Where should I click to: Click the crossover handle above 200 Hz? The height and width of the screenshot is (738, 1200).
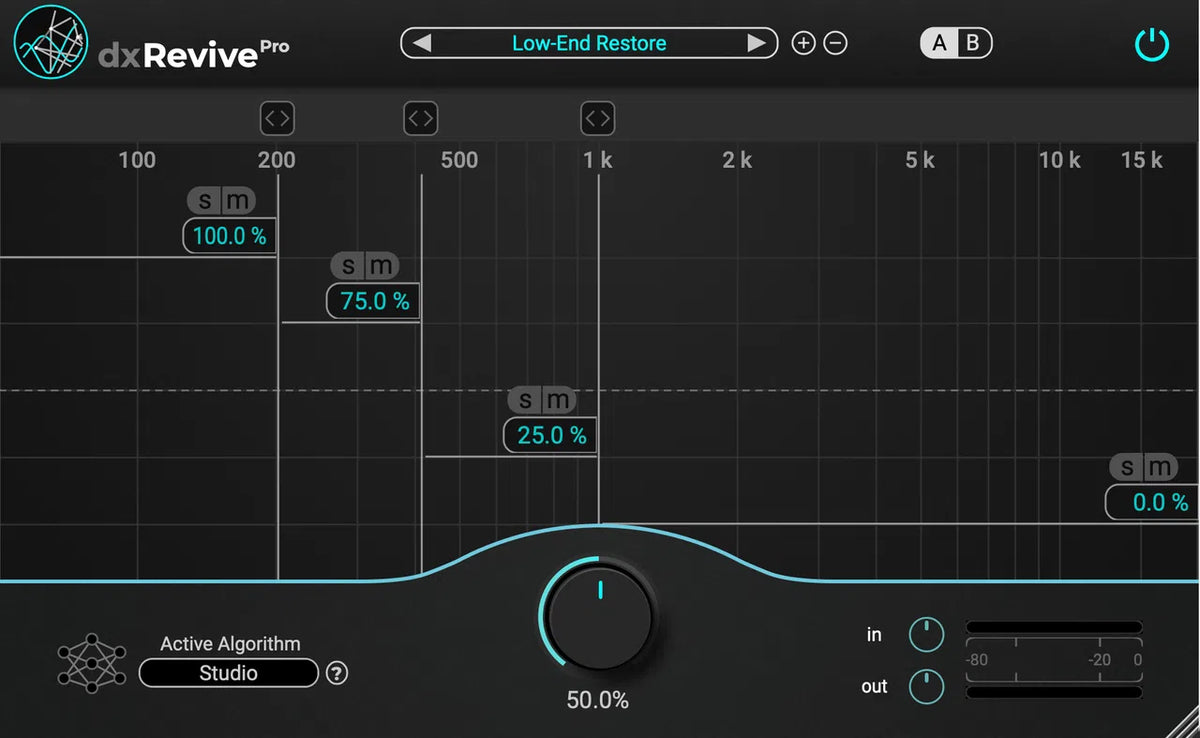(277, 118)
